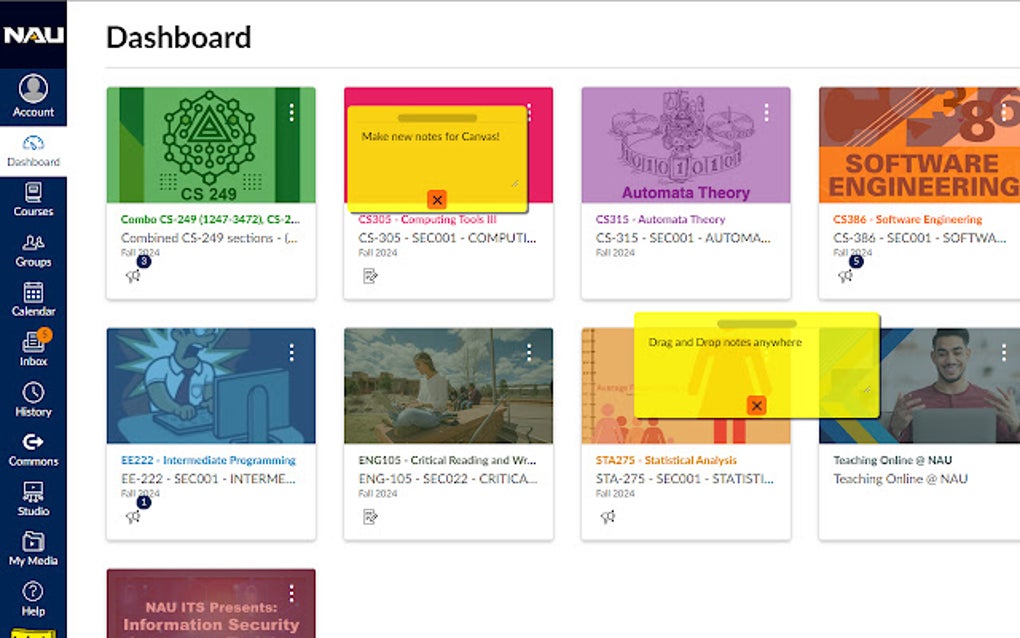Open the CS386 - Software Engineering link
The width and height of the screenshot is (1020, 638).
pyautogui.click(x=907, y=219)
